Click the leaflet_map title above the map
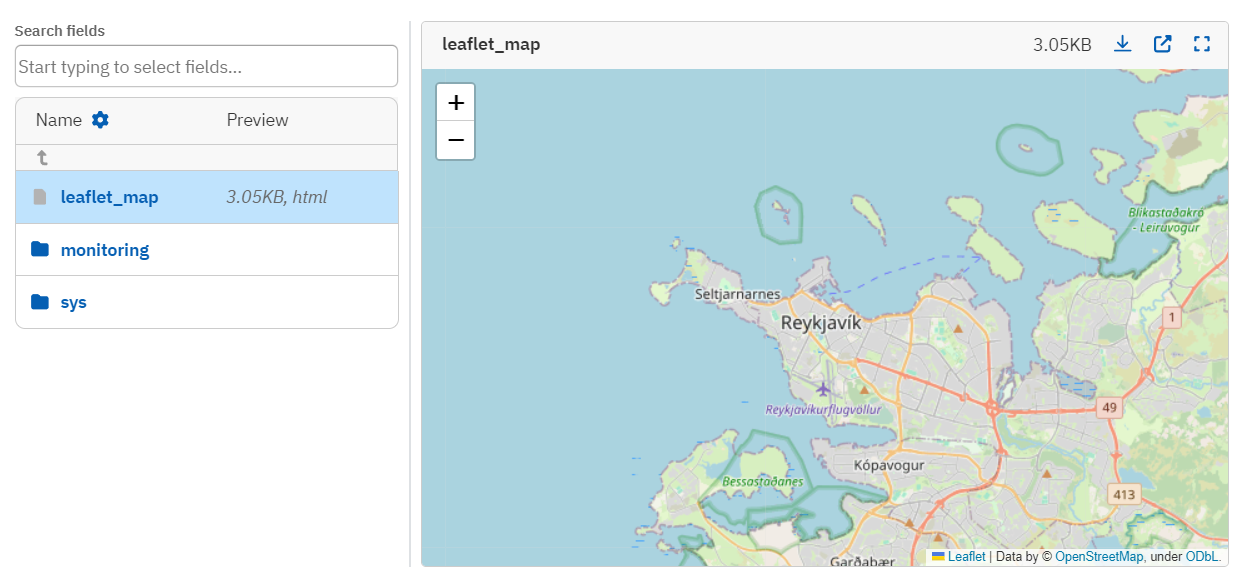Image resolution: width=1244 pixels, height=583 pixels. [489, 44]
